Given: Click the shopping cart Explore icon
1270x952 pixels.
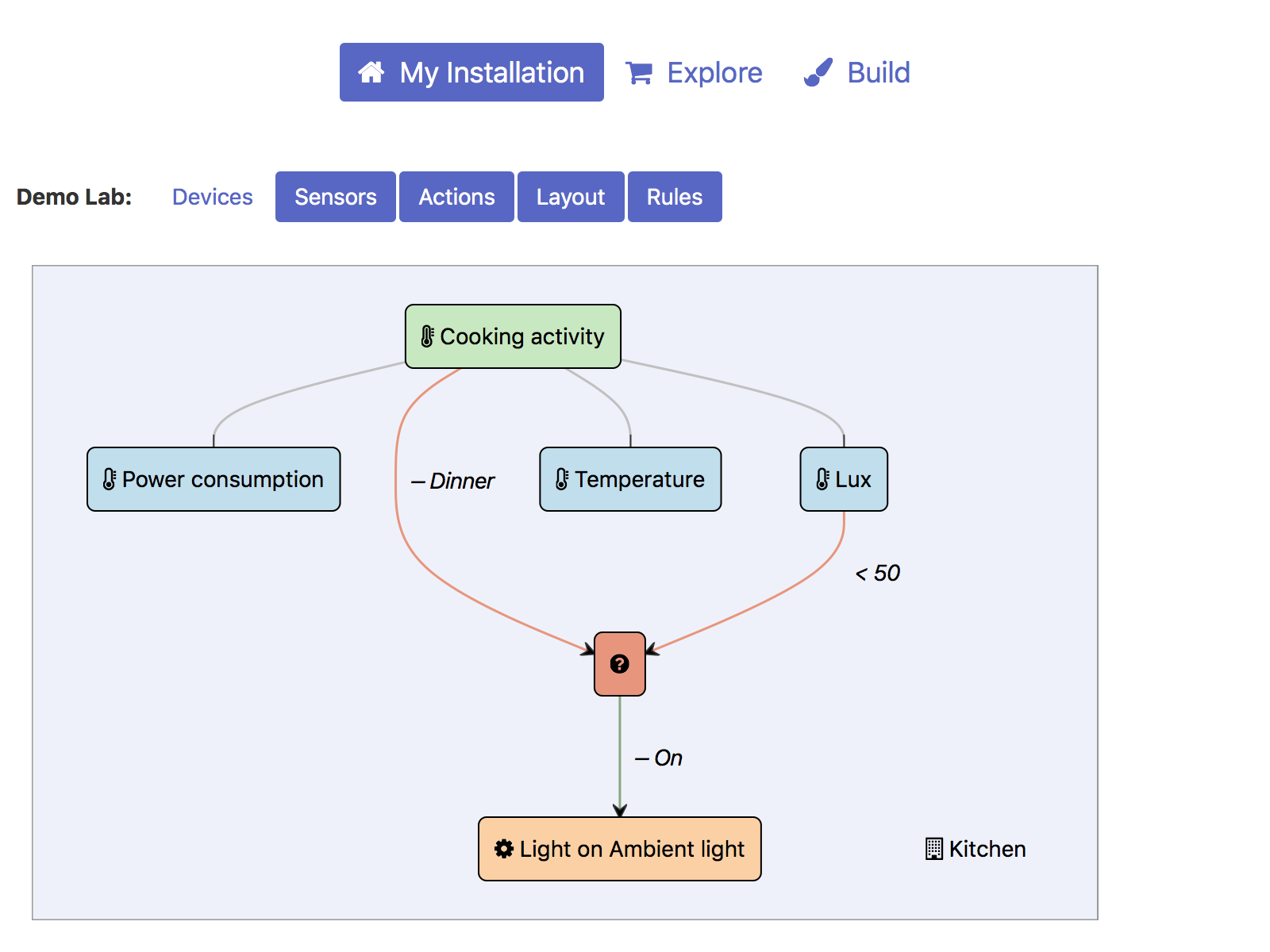Looking at the screenshot, I should [639, 73].
